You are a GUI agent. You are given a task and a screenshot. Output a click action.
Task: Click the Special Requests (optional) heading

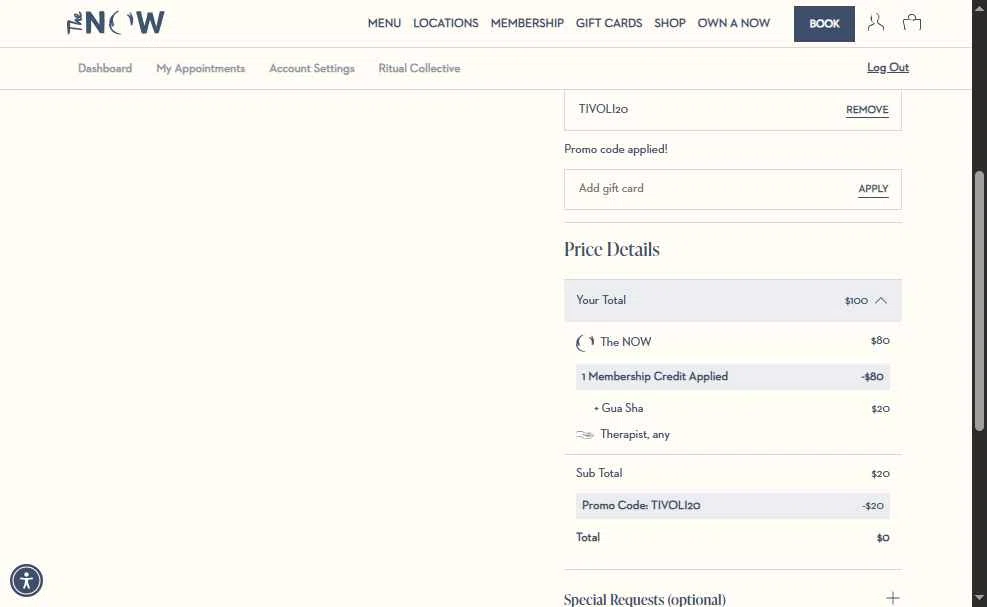click(645, 599)
